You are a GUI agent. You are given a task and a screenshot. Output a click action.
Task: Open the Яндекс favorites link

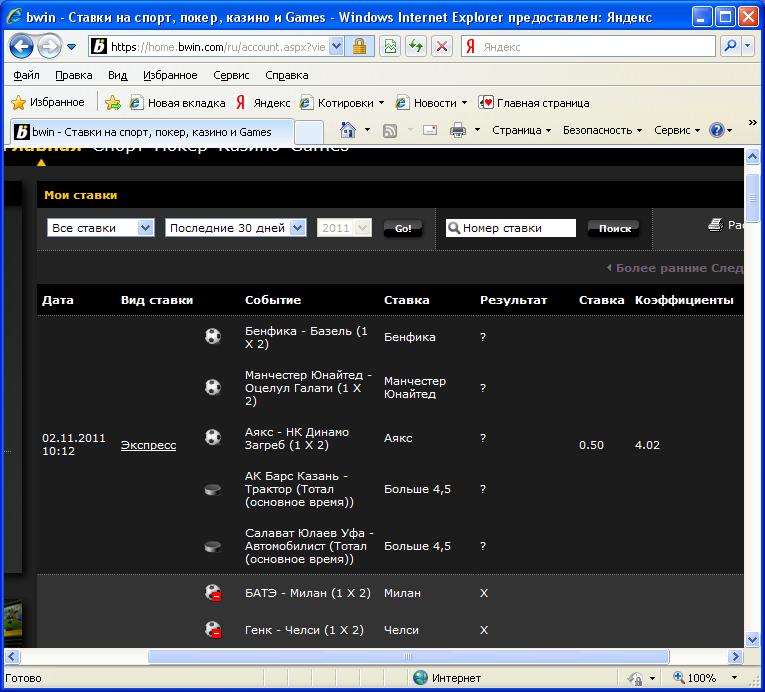[263, 103]
